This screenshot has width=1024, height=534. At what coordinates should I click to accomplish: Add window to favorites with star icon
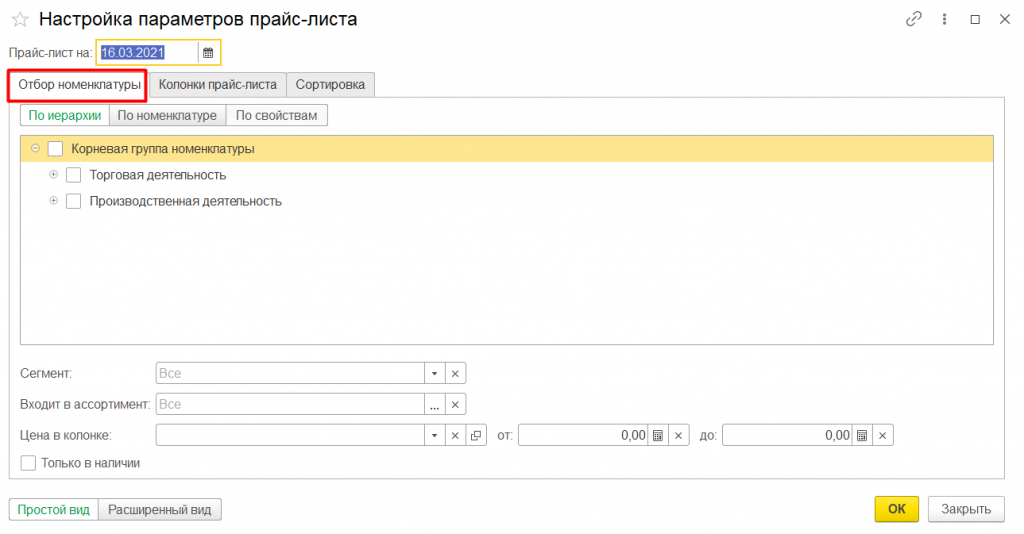20,19
